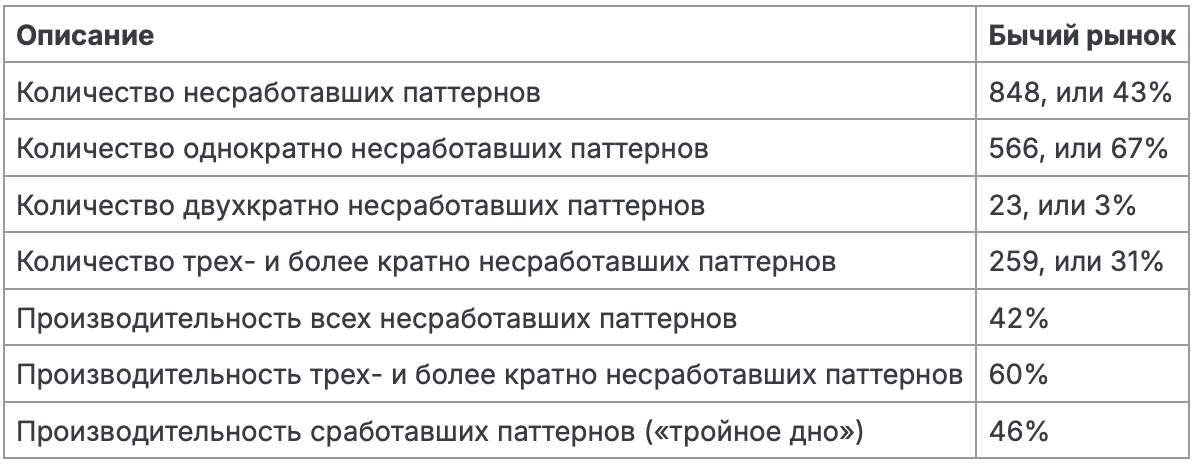Select row Количество двухкратно несработавших паттернов

click(x=596, y=204)
